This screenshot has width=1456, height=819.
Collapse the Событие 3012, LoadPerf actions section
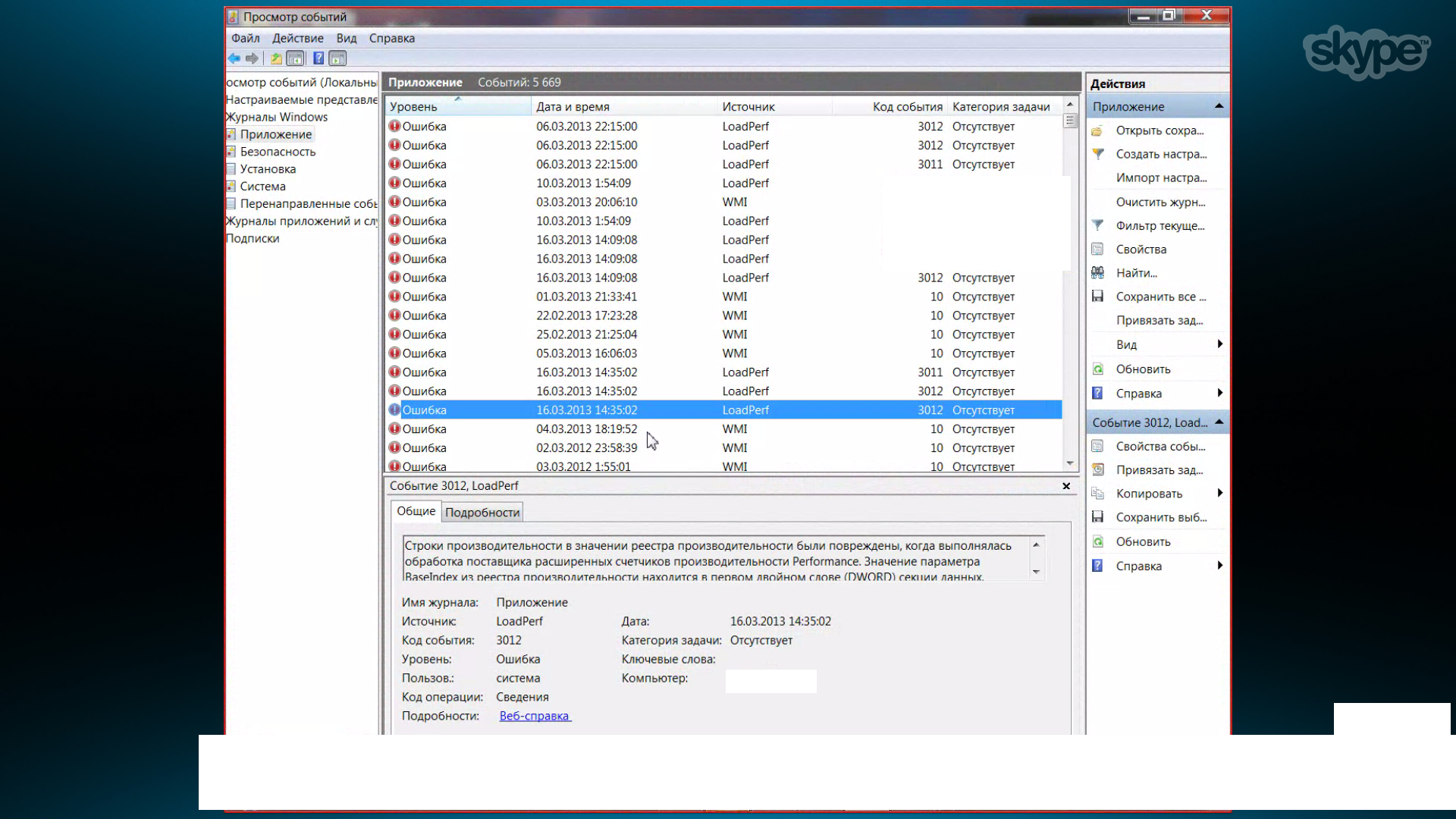coord(1219,422)
